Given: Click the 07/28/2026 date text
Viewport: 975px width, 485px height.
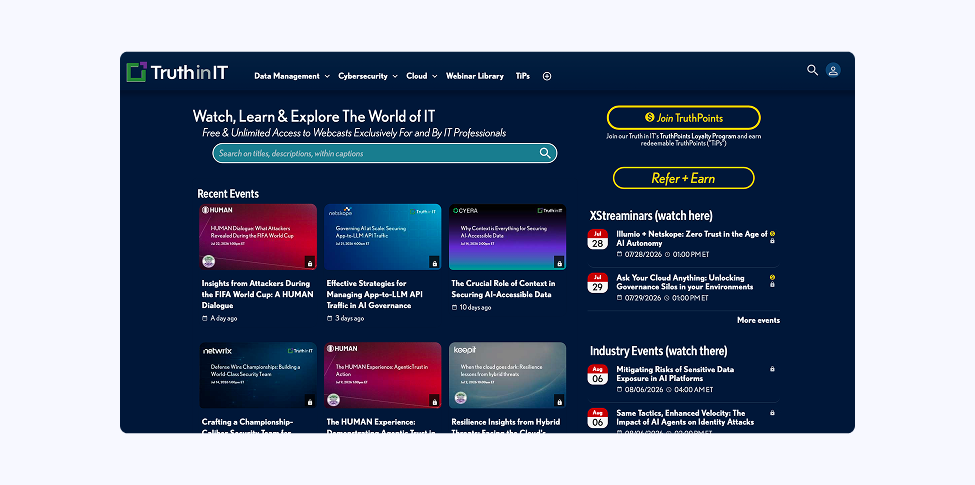Looking at the screenshot, I should point(642,254).
